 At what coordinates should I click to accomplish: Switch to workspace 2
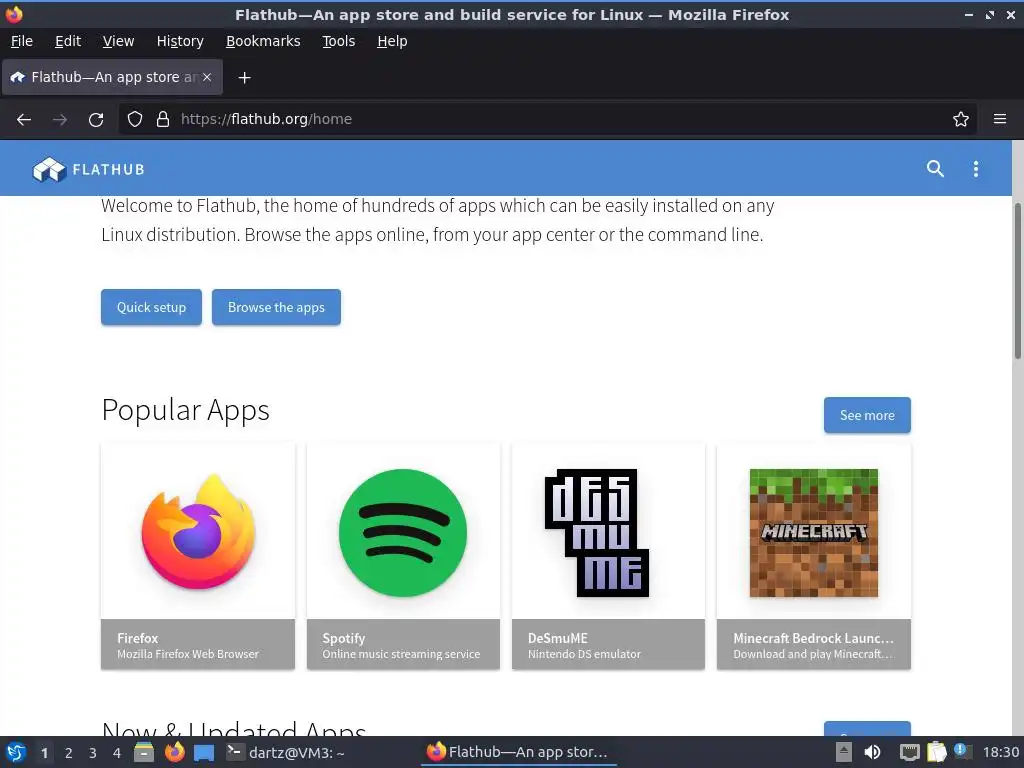point(69,753)
